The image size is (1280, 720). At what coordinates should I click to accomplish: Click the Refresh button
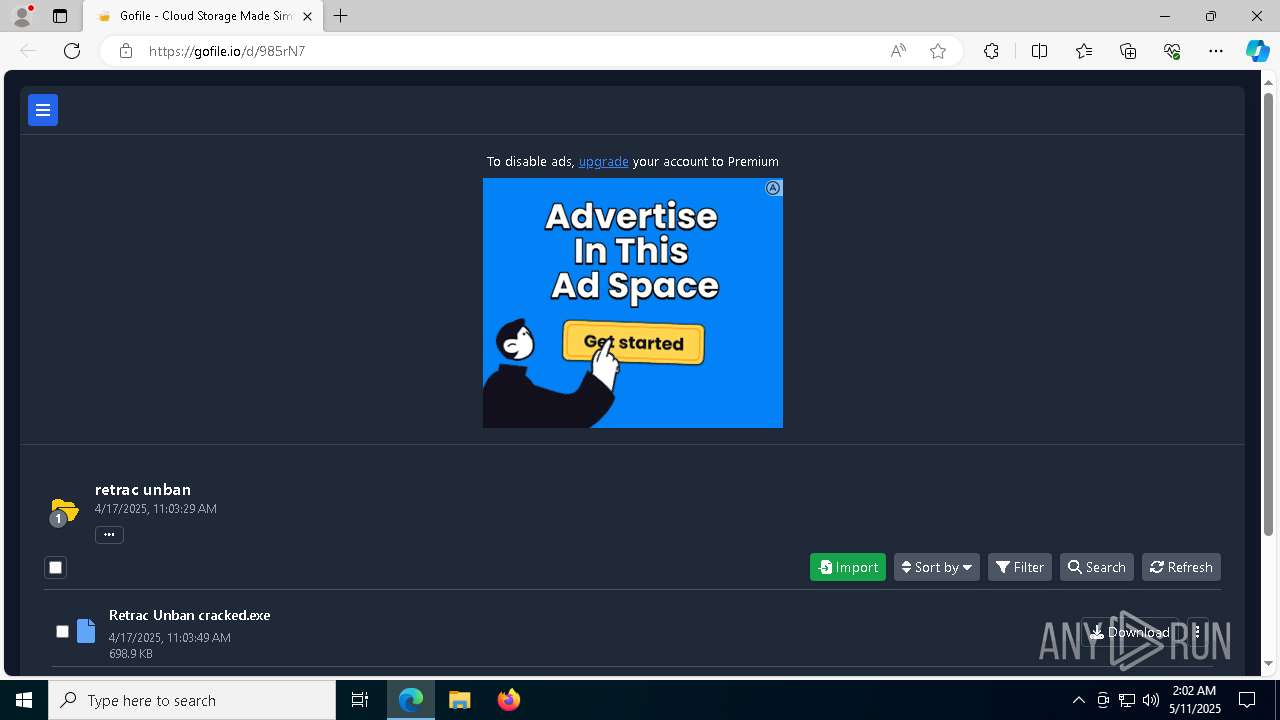pyautogui.click(x=1181, y=567)
